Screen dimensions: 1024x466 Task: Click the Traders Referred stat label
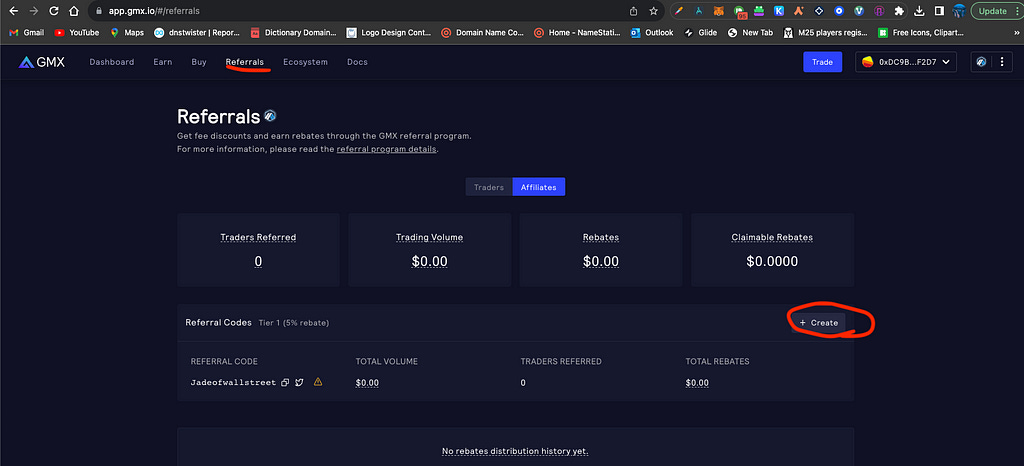point(258,238)
